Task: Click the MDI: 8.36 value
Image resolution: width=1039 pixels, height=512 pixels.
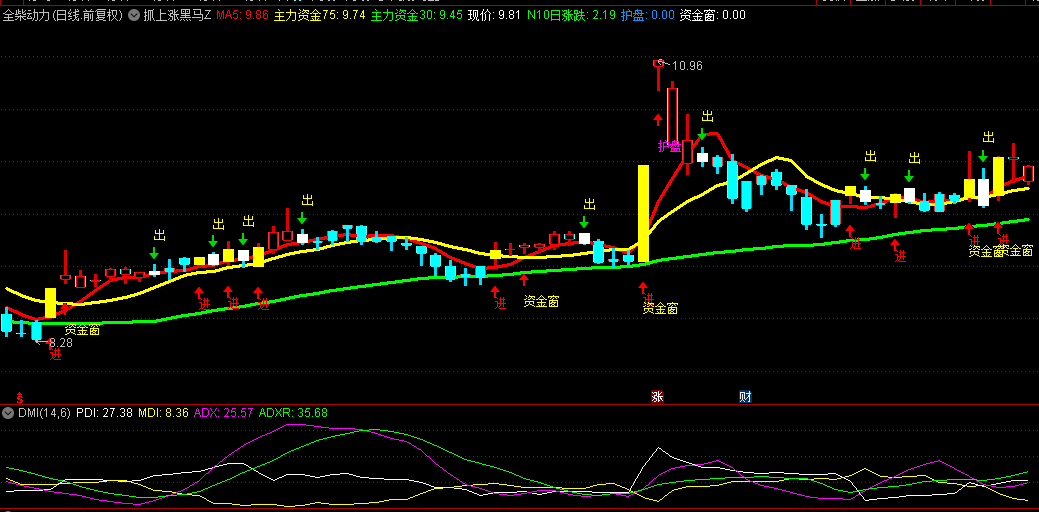Action: (163, 413)
